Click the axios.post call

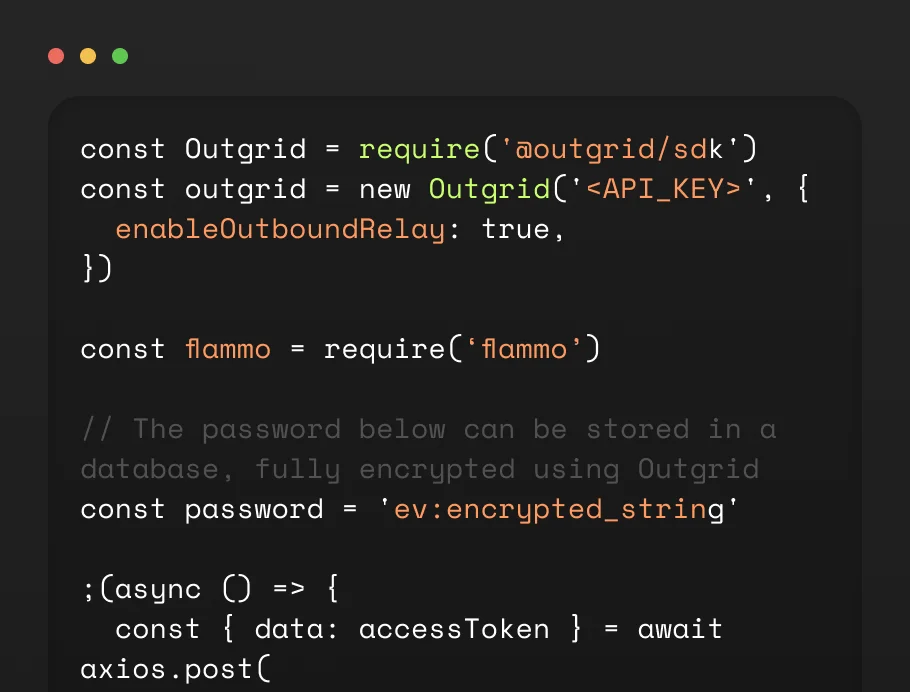(175, 669)
